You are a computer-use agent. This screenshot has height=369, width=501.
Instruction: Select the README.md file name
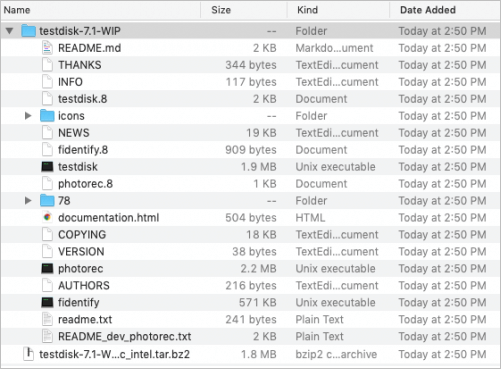(x=89, y=48)
